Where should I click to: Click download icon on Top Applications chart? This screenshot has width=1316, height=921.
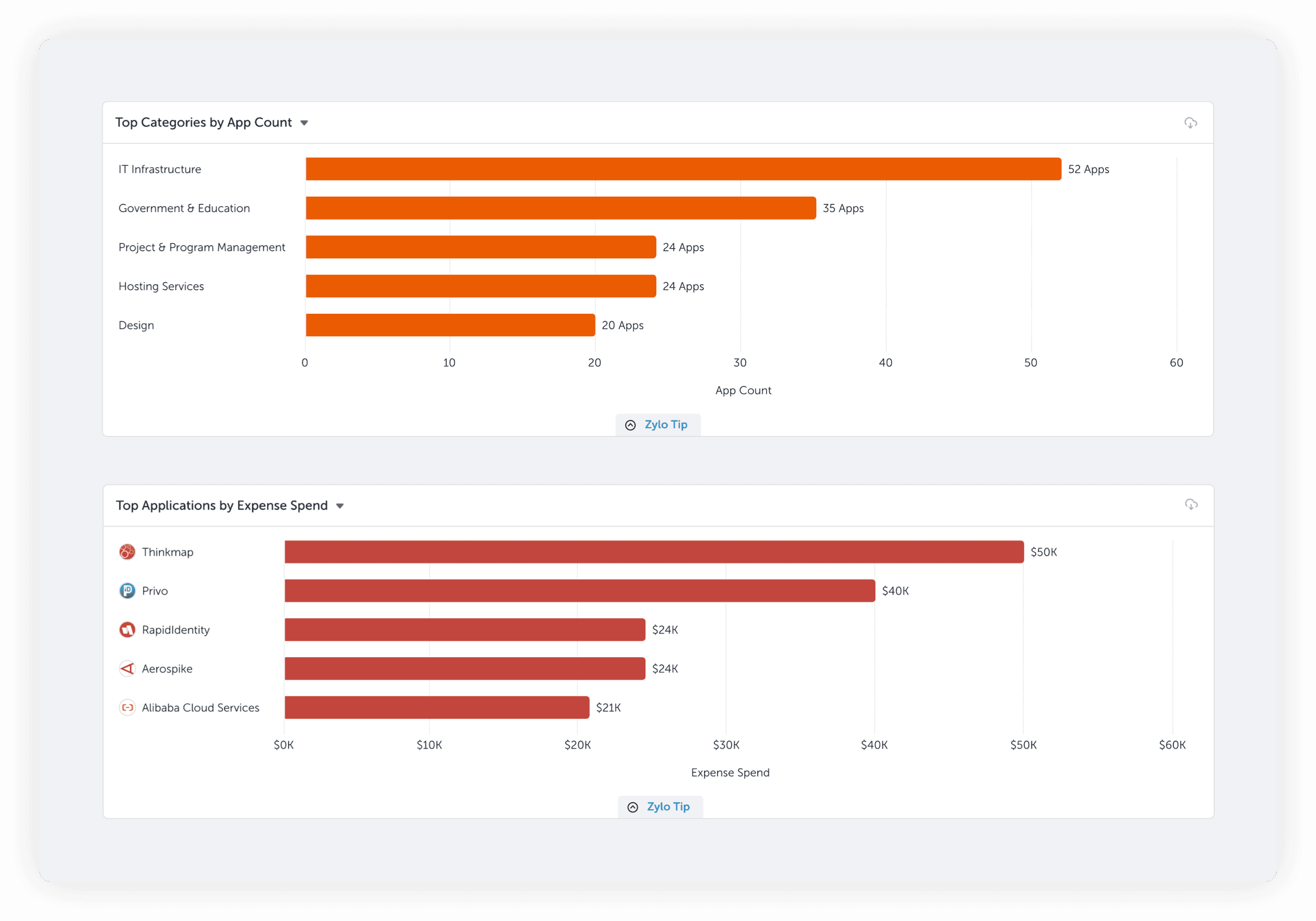1191,505
